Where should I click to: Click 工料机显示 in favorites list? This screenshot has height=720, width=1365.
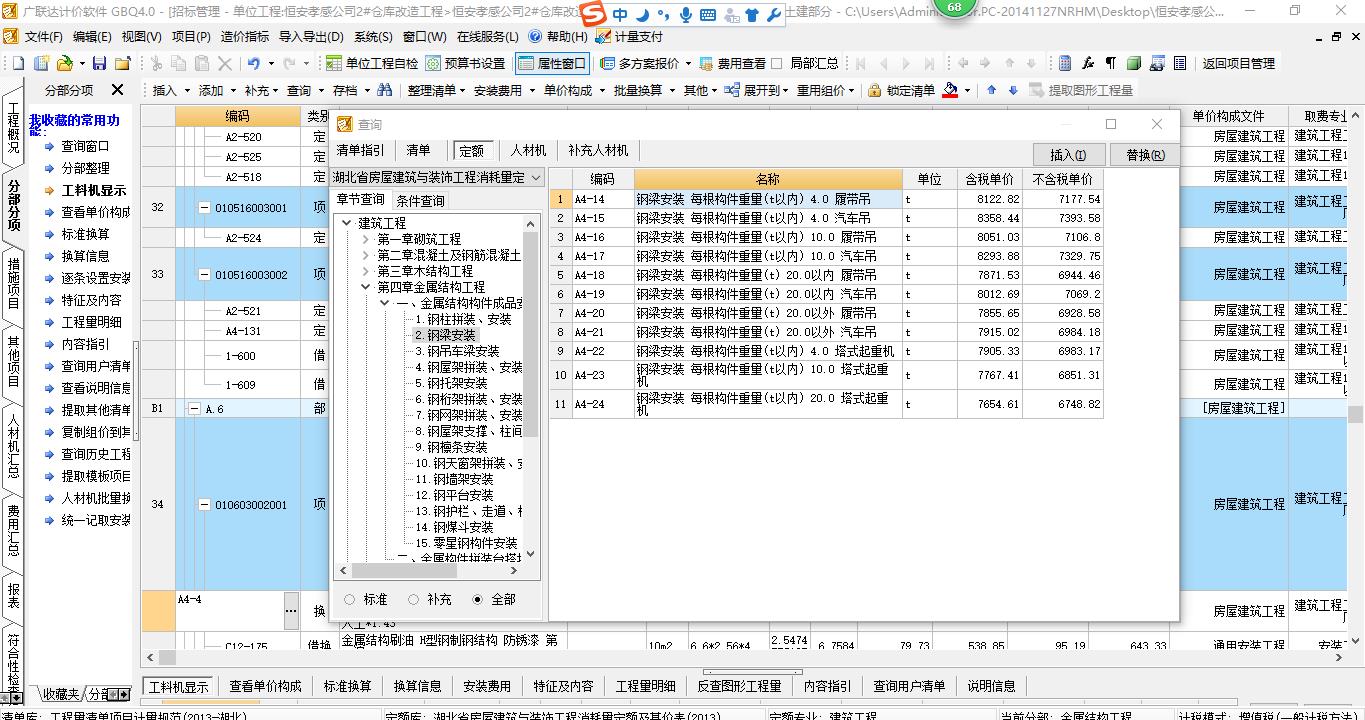94,190
